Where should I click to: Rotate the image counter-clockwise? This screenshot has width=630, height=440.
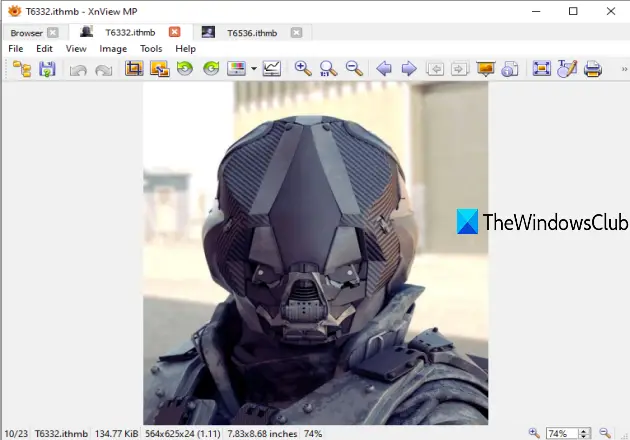coord(185,69)
